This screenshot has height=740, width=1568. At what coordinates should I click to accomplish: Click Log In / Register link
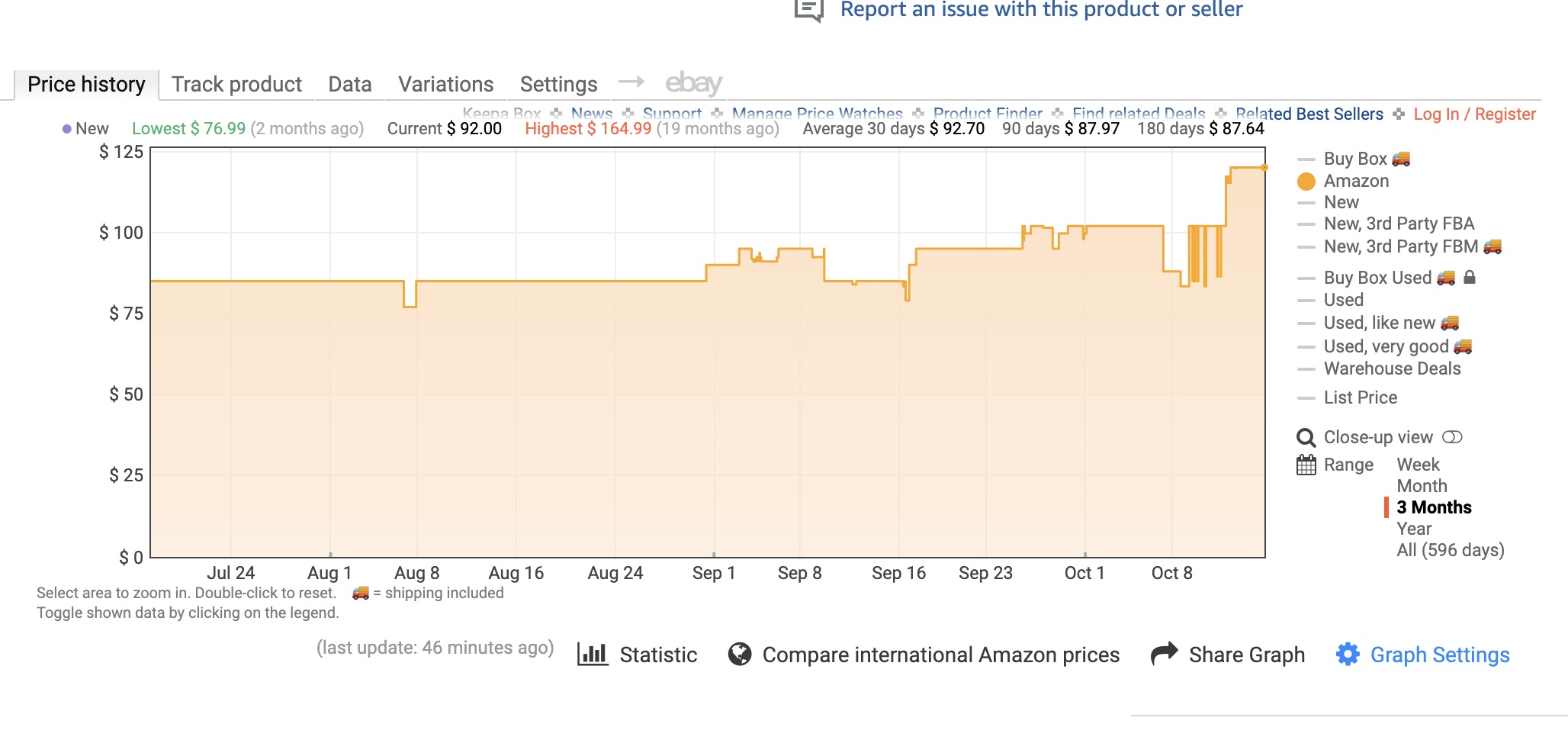[x=1473, y=114]
